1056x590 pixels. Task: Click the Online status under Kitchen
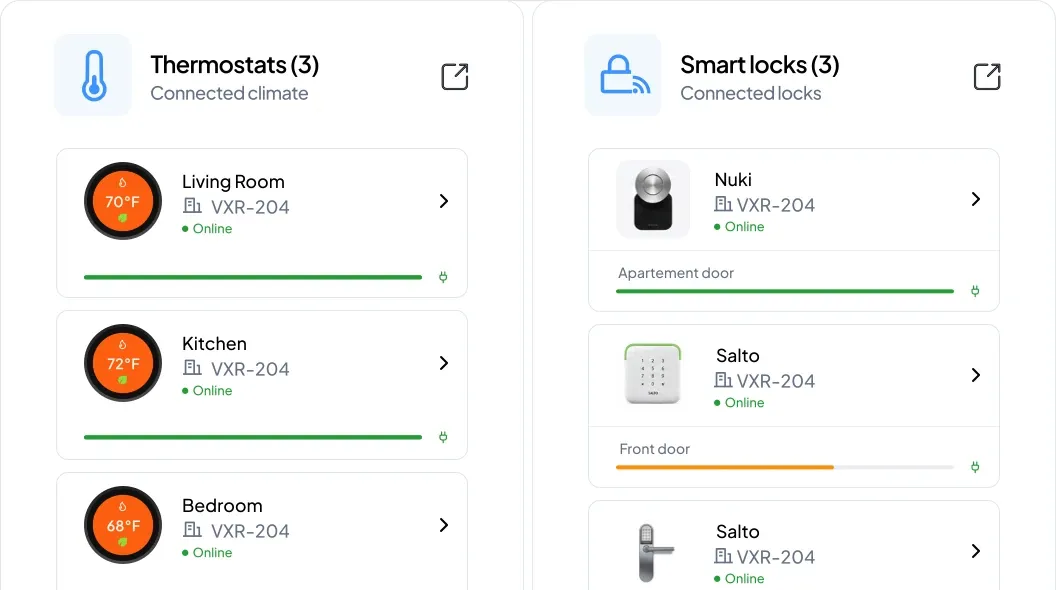[x=207, y=391]
